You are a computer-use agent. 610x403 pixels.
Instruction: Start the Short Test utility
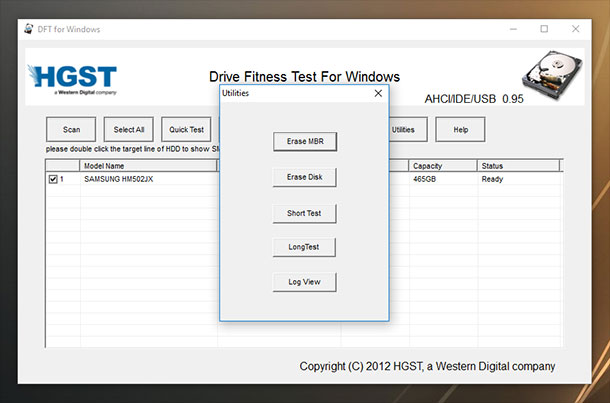304,214
